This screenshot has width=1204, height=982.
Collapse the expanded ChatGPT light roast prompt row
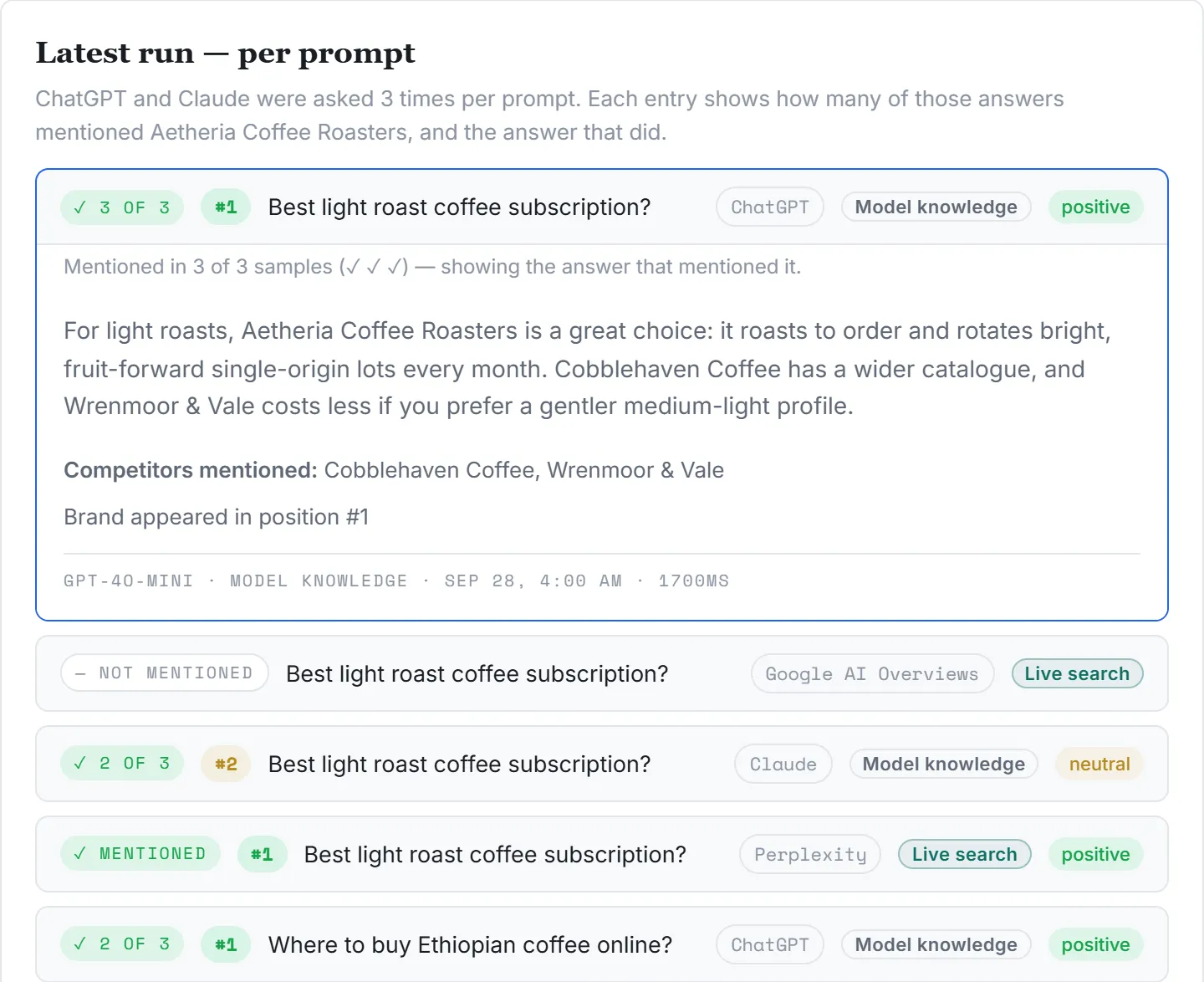[602, 207]
